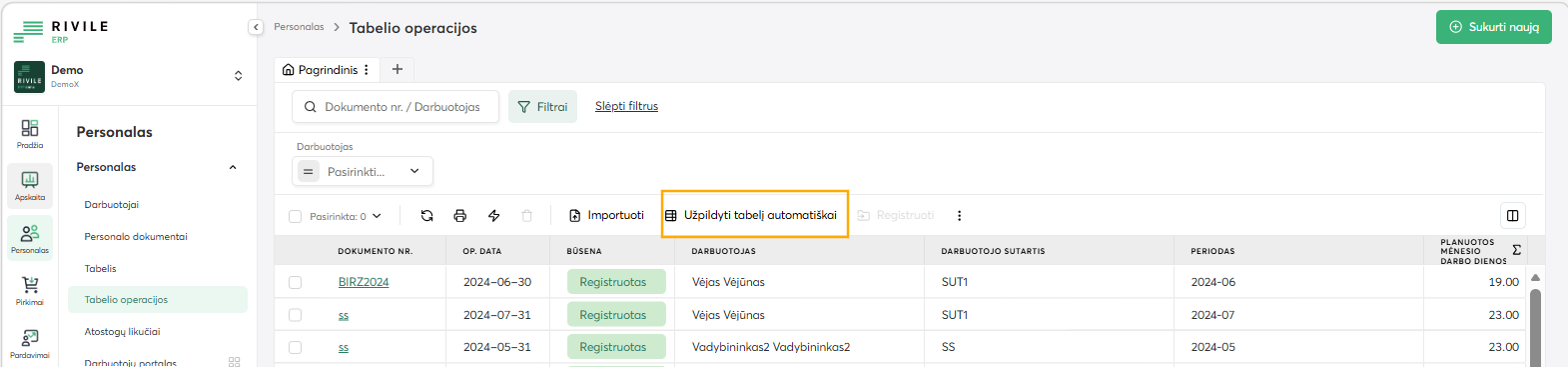Open document BIRZ2024 link
Screen dimensions: 1568x367
364,282
